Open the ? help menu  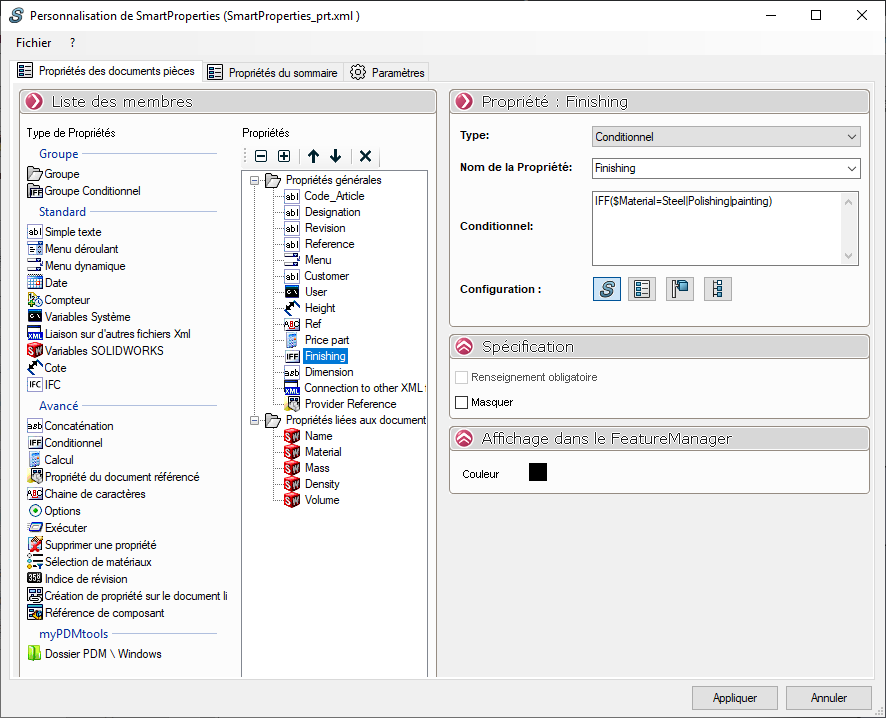[x=72, y=43]
